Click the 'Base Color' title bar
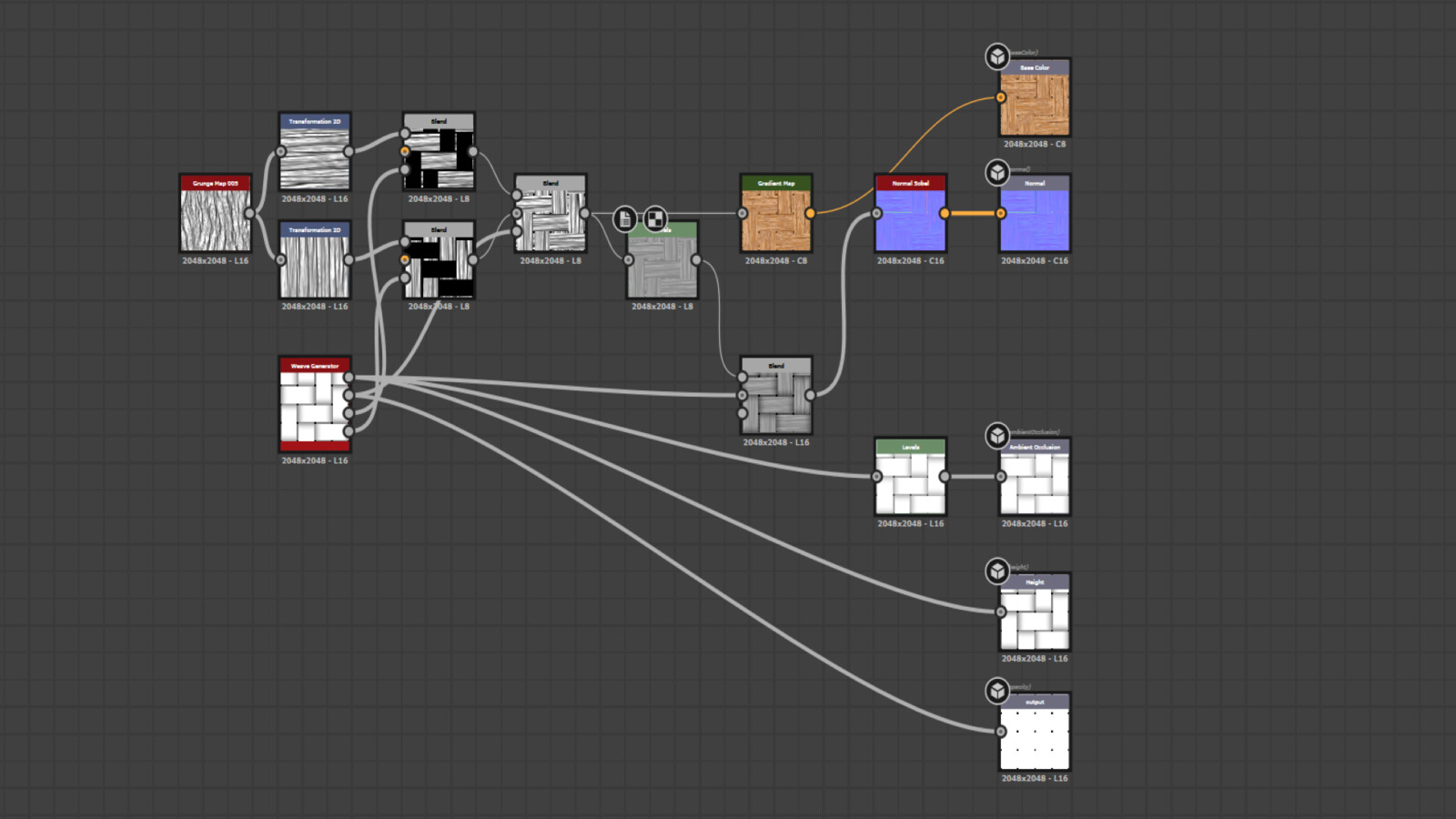The height and width of the screenshot is (819, 1456). (1035, 67)
